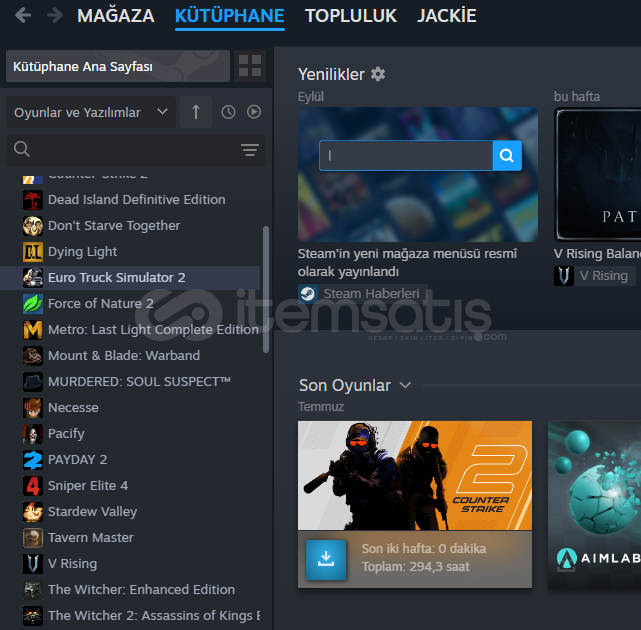Open Aimlabs recent game thumbnail

[x=594, y=505]
